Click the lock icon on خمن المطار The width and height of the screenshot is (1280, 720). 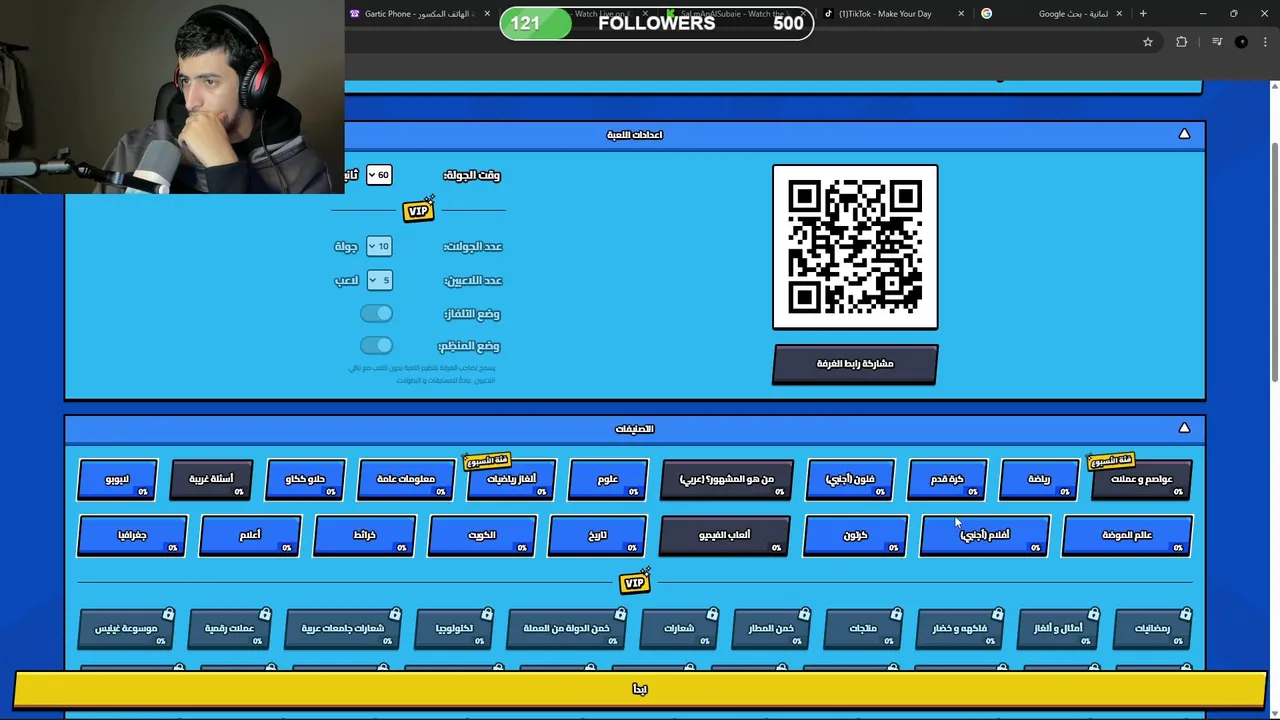(x=804, y=614)
